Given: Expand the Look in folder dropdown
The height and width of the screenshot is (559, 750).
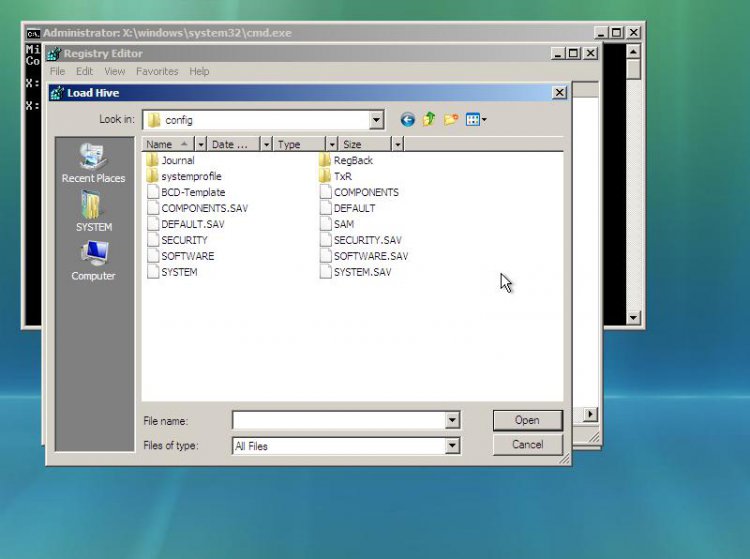Looking at the screenshot, I should coord(376,120).
